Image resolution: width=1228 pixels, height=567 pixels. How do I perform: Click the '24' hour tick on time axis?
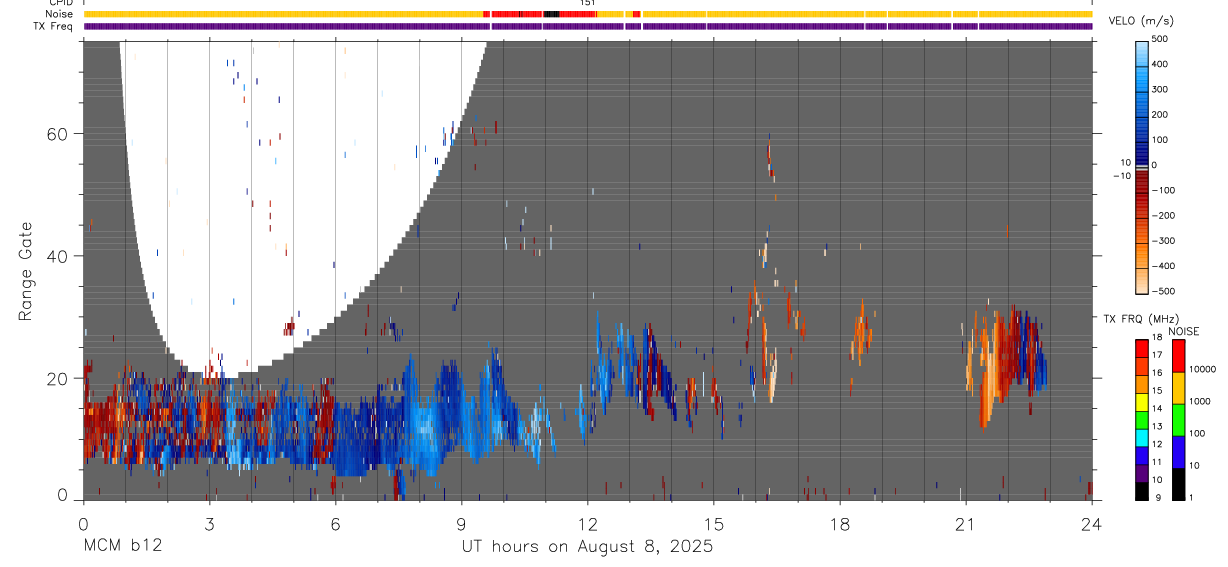click(1091, 523)
